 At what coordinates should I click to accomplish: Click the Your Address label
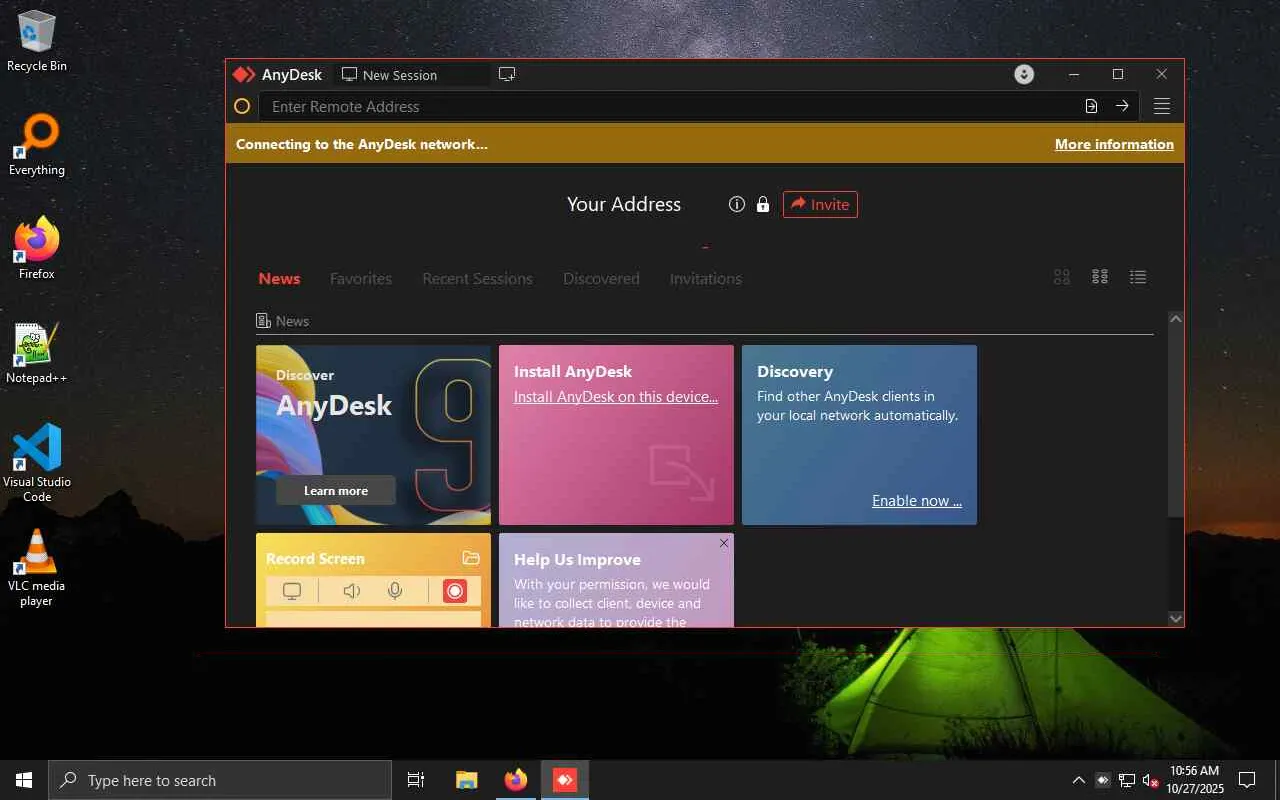pyautogui.click(x=624, y=204)
